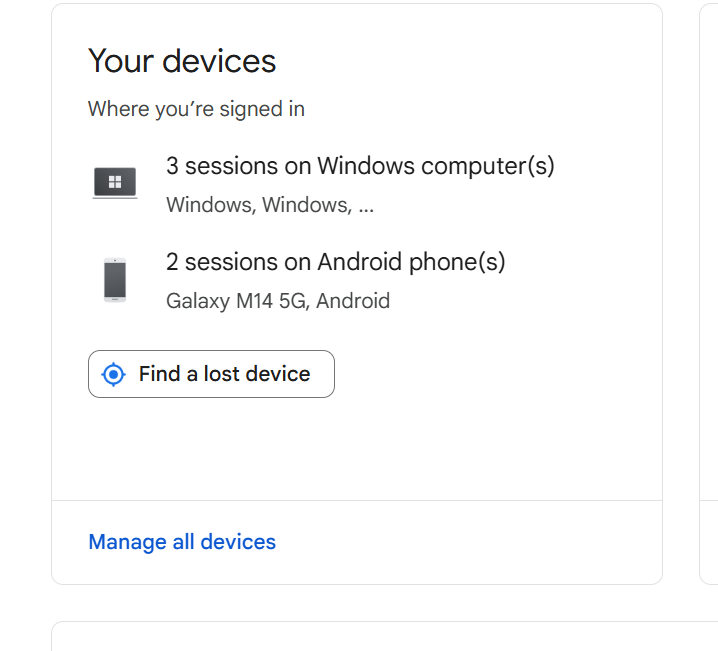The width and height of the screenshot is (718, 651).
Task: Open the 3 sessions on Windows computer(s) entry
Action: [x=360, y=166]
